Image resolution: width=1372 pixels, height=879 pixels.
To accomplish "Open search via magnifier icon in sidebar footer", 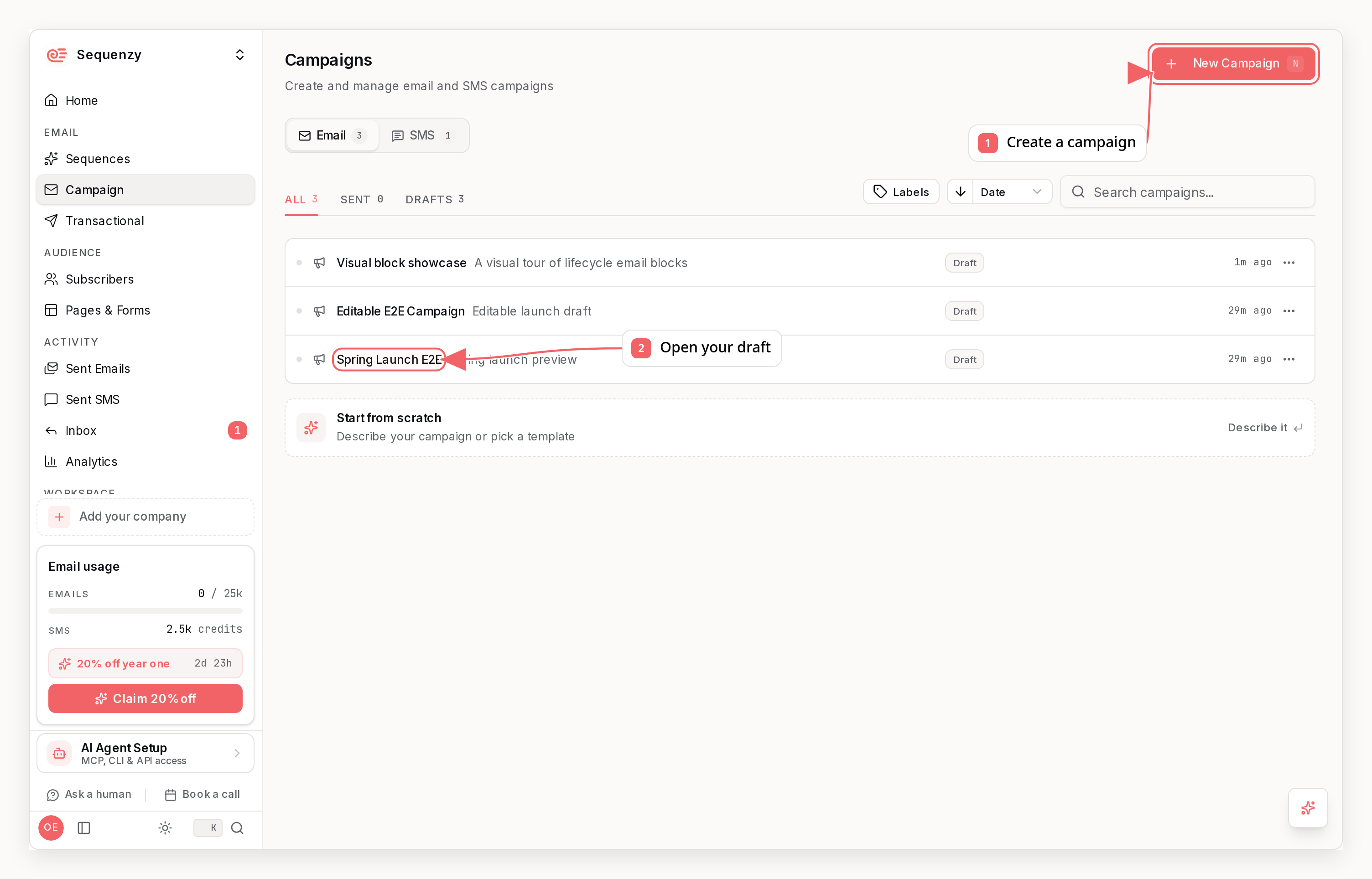I will (238, 827).
